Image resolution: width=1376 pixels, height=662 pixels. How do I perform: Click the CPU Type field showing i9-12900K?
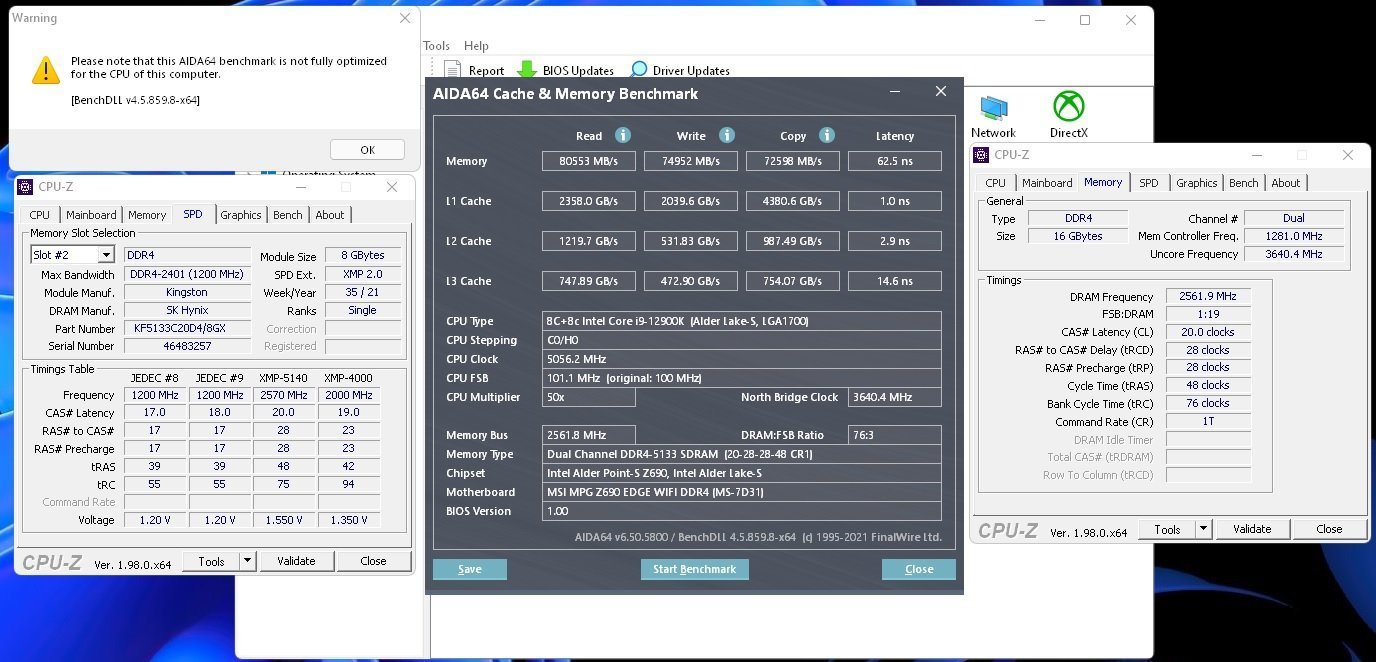tap(742, 321)
